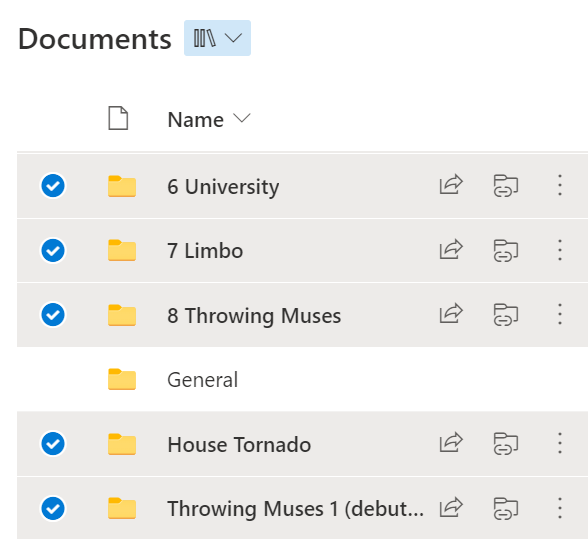
Task: Show more actions for 7 Limbo
Action: click(x=560, y=250)
